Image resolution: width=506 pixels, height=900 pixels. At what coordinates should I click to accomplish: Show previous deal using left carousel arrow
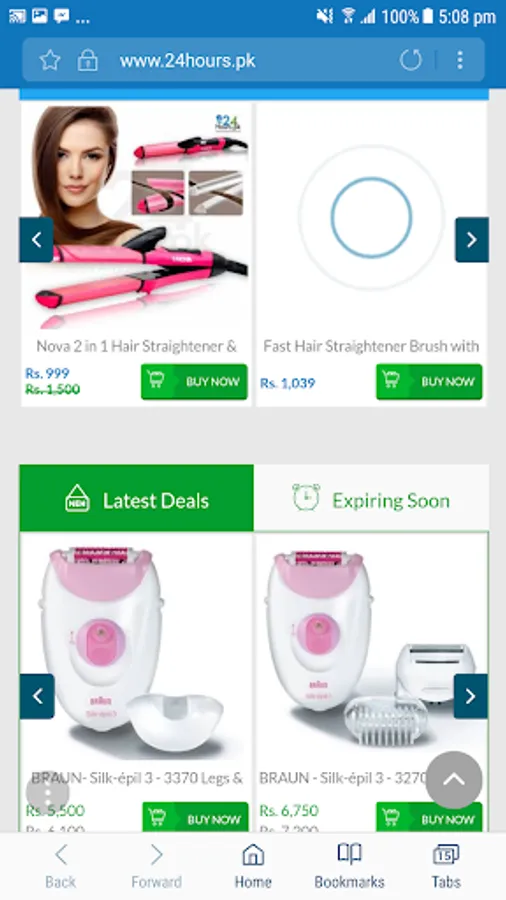point(37,696)
